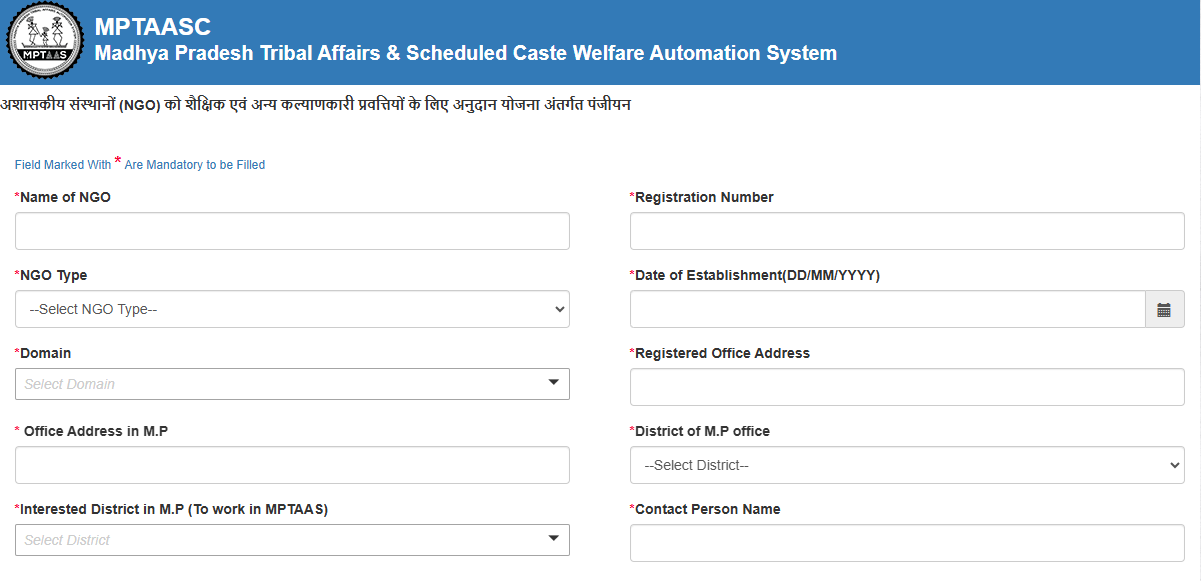
Task: Open the District of M.P office selector
Action: (x=906, y=464)
